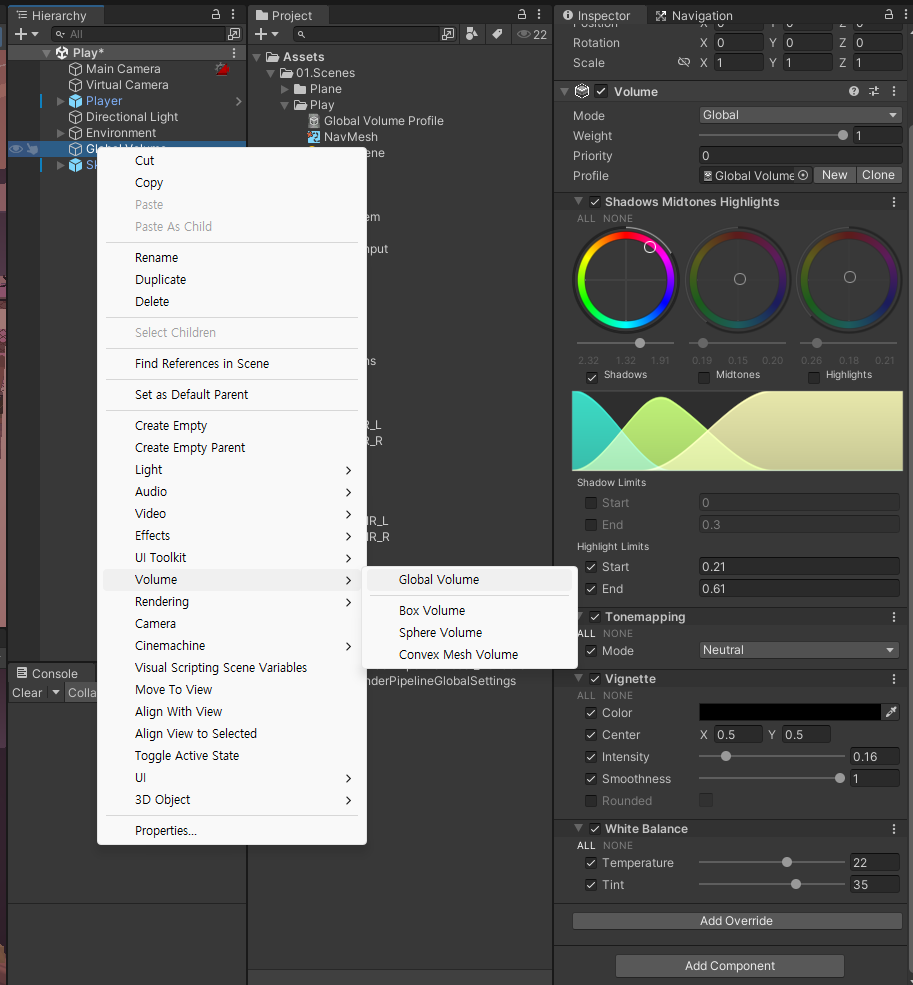Click the red Cinemachine icon beside Main Camera

[x=222, y=69]
